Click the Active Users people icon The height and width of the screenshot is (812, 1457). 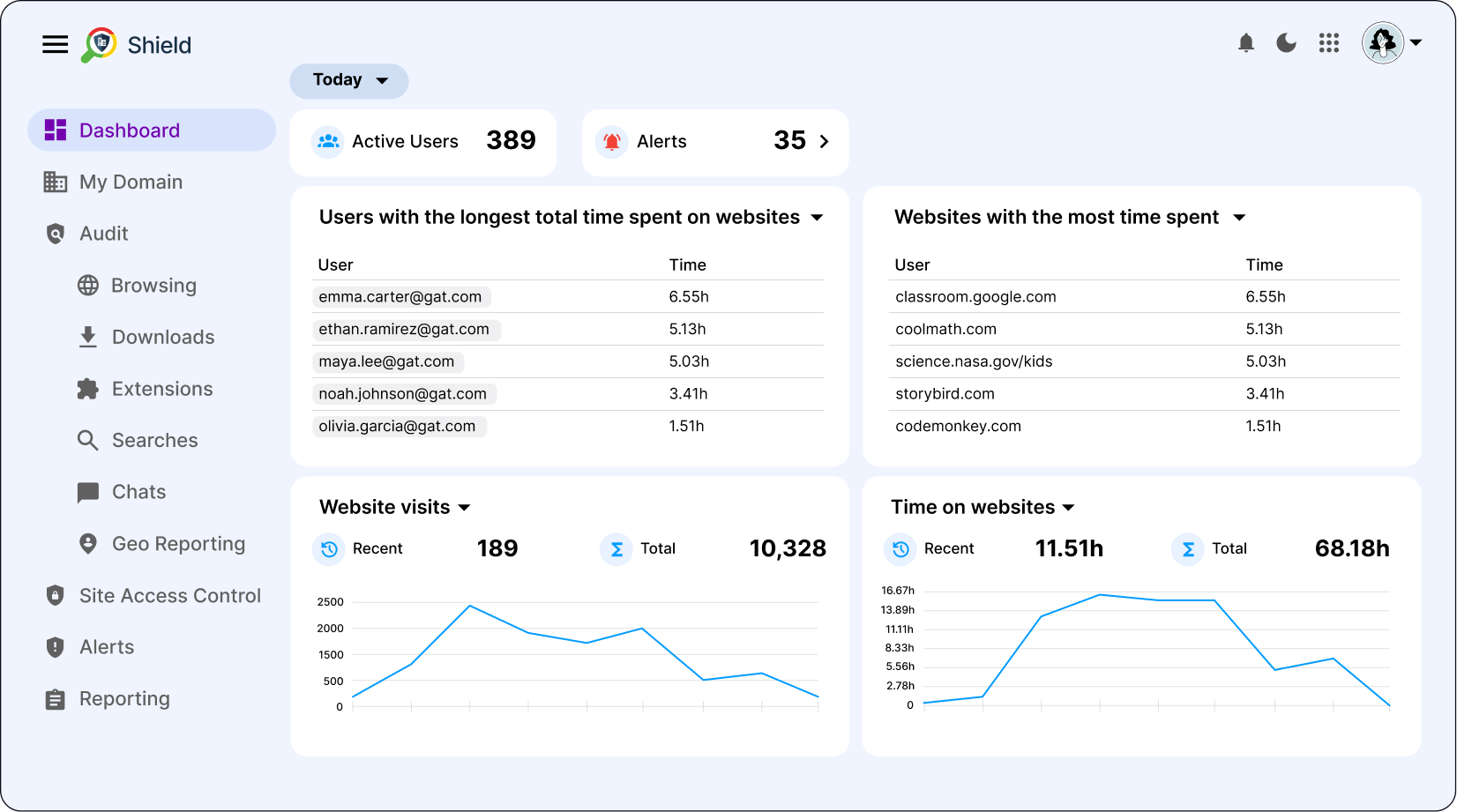coord(328,141)
